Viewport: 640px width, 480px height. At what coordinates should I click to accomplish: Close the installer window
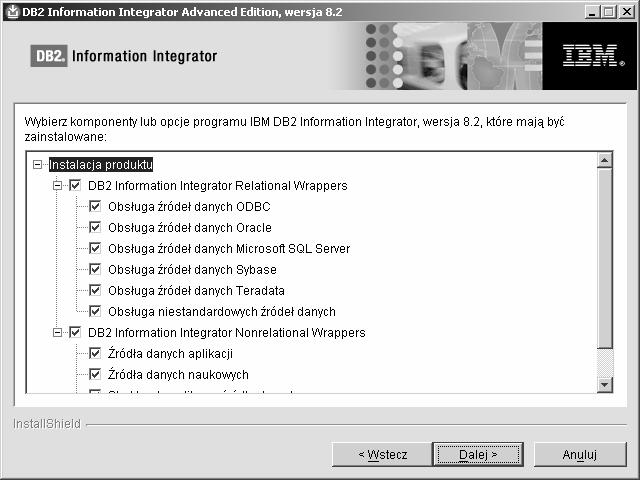(x=627, y=12)
